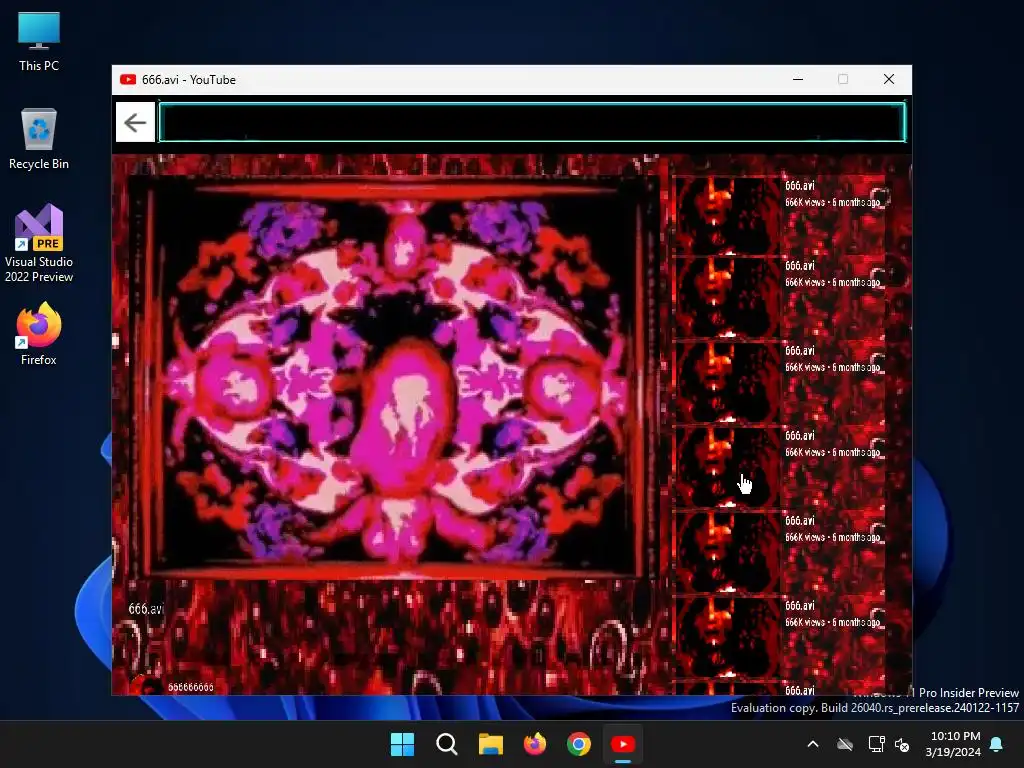Open the Windows Start menu
Screen dimensions: 1024x768
[x=402, y=744]
